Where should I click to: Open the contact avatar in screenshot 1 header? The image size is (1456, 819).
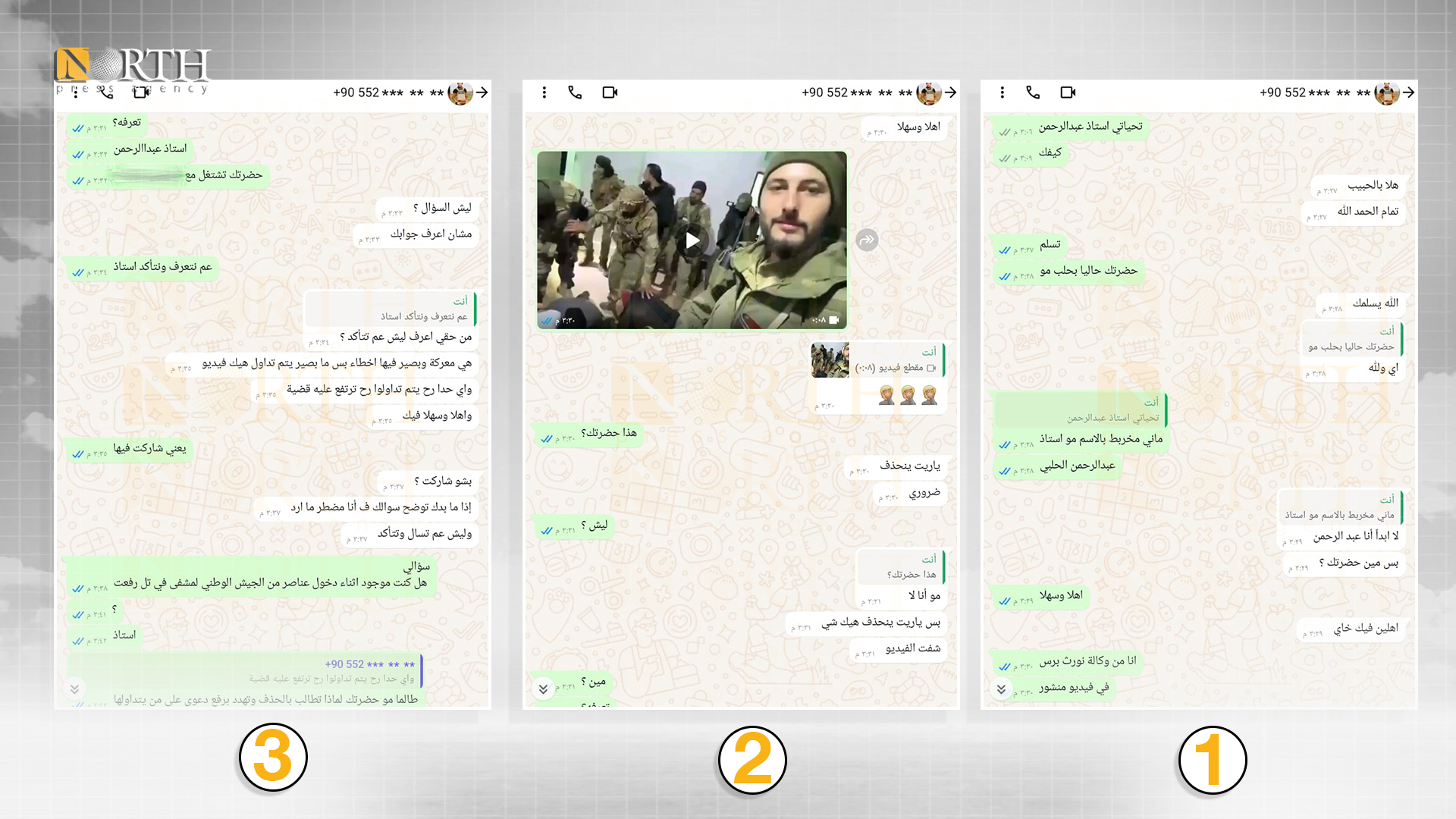click(1387, 93)
